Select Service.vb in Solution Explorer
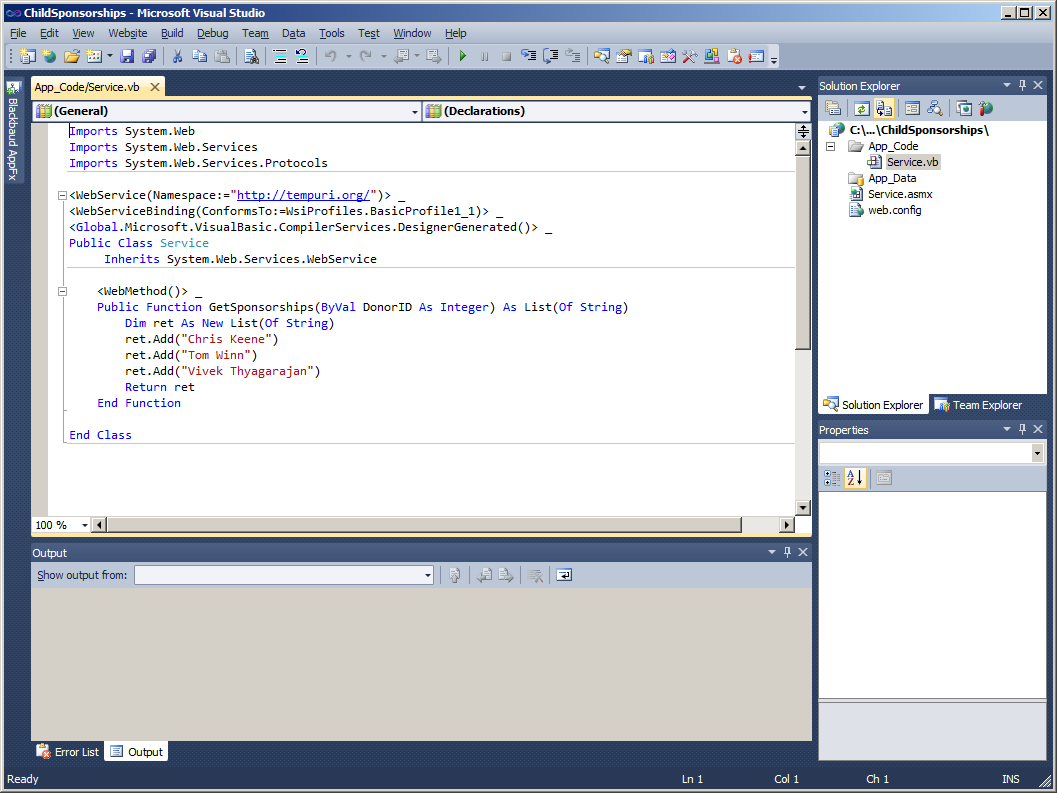 912,162
